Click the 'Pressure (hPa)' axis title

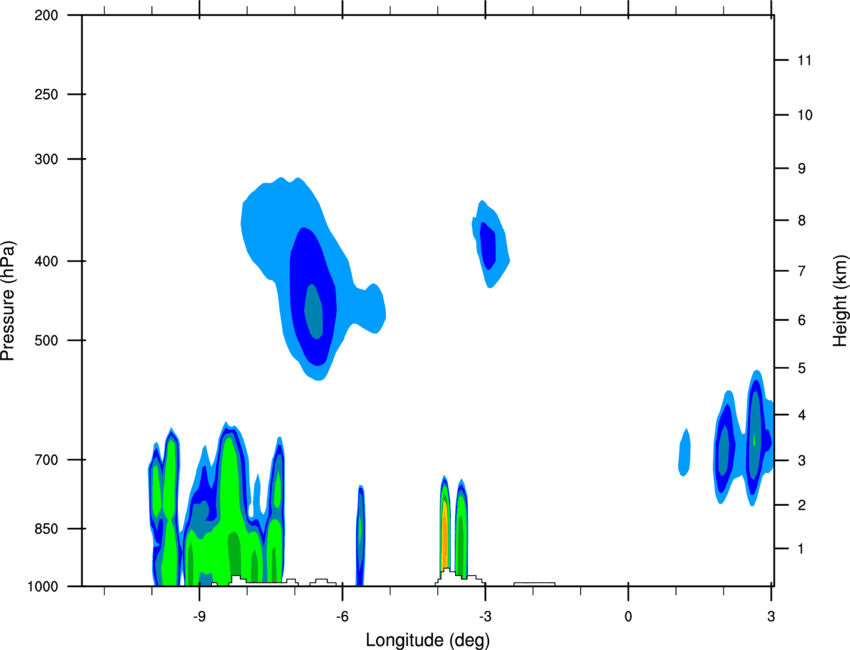8,301
